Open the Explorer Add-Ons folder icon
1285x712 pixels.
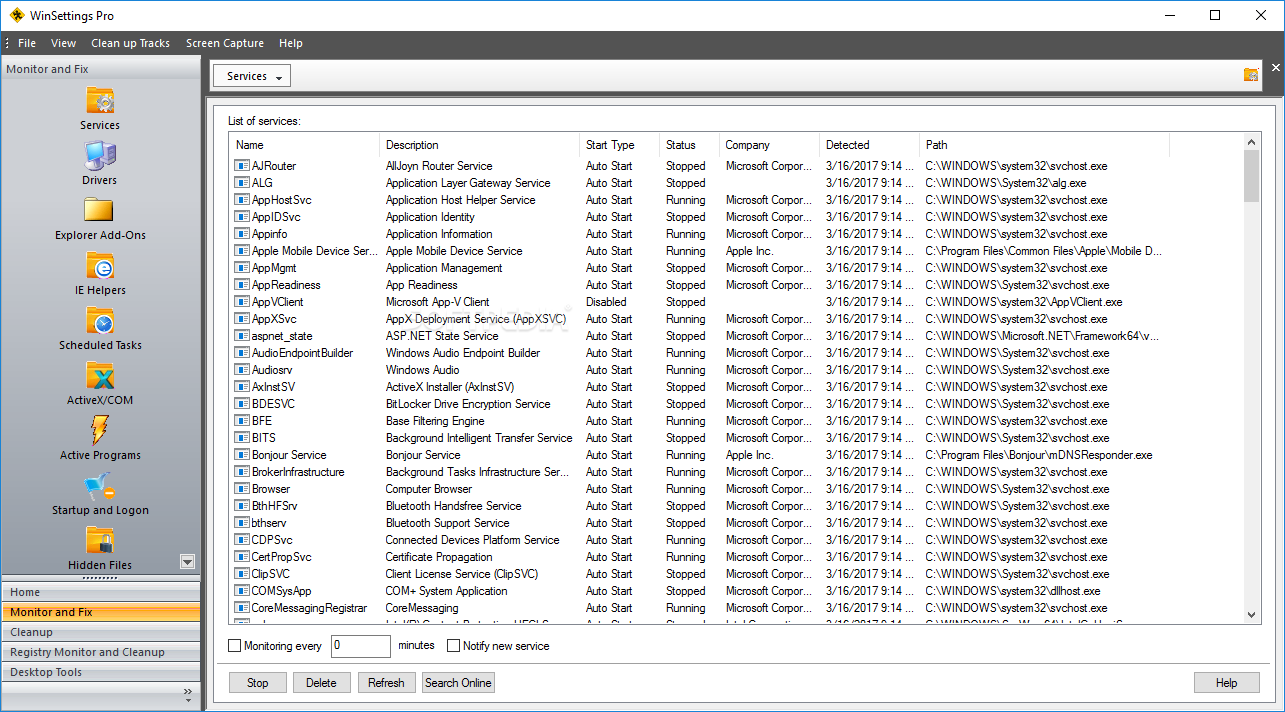coord(100,211)
